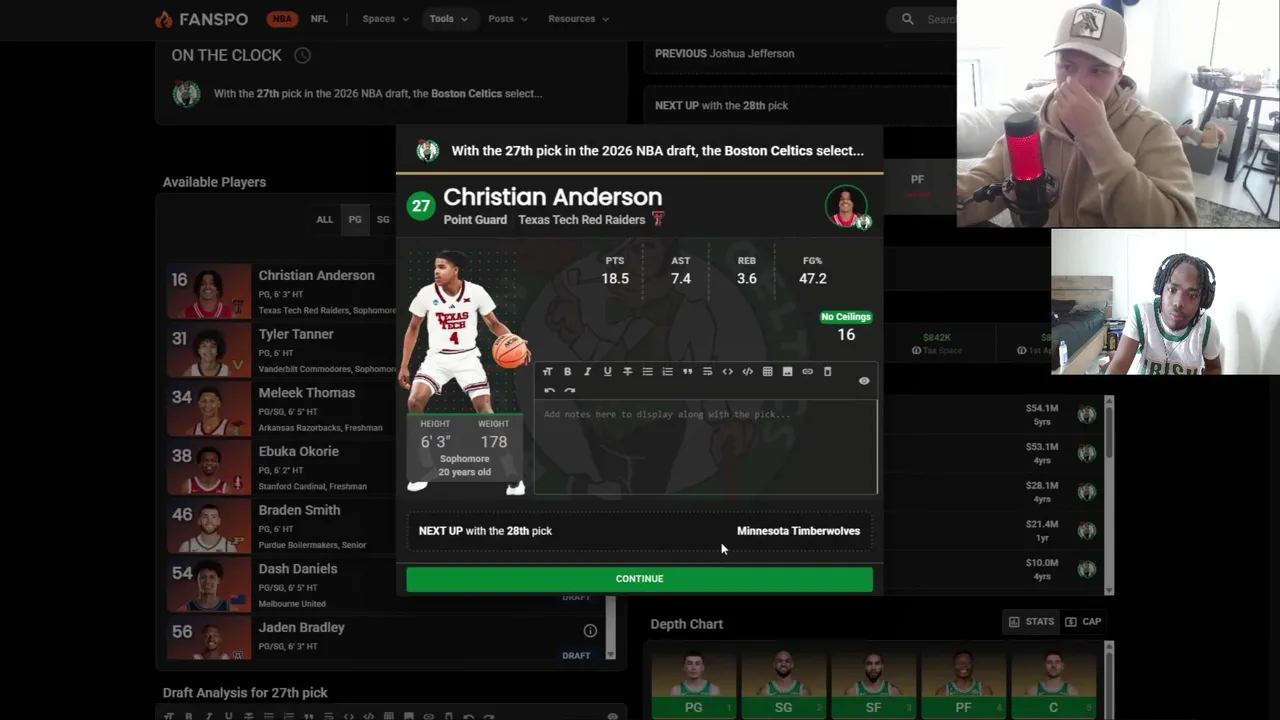Switch to the NFL league toggle
1280x720 pixels.
click(319, 19)
